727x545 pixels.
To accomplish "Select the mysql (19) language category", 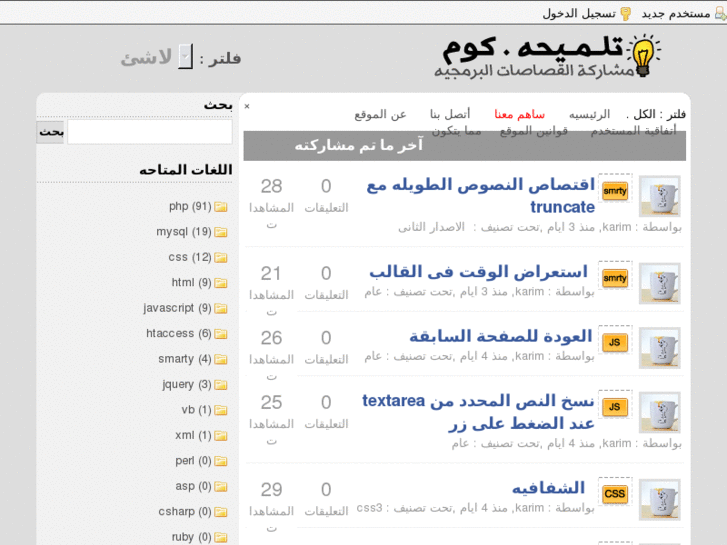I will pyautogui.click(x=184, y=232).
